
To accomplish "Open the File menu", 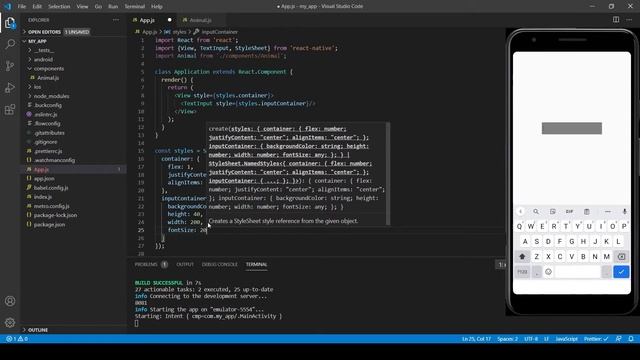I will (x=22, y=7).
